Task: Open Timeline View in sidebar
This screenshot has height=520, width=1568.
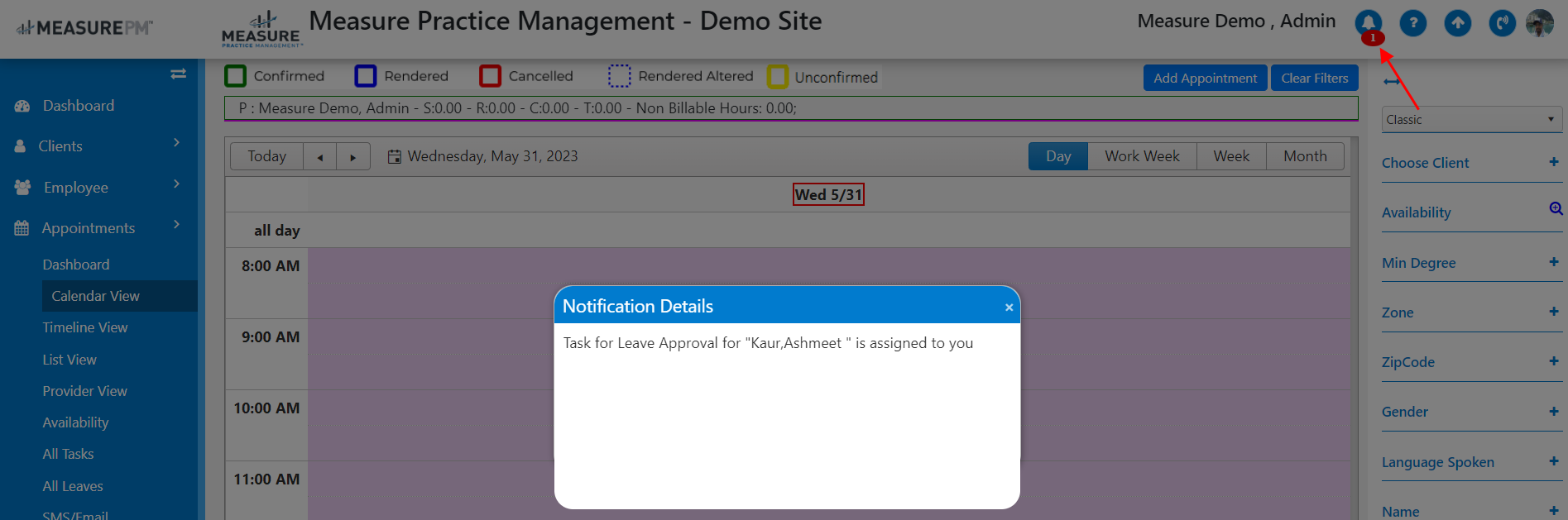Action: tap(85, 327)
